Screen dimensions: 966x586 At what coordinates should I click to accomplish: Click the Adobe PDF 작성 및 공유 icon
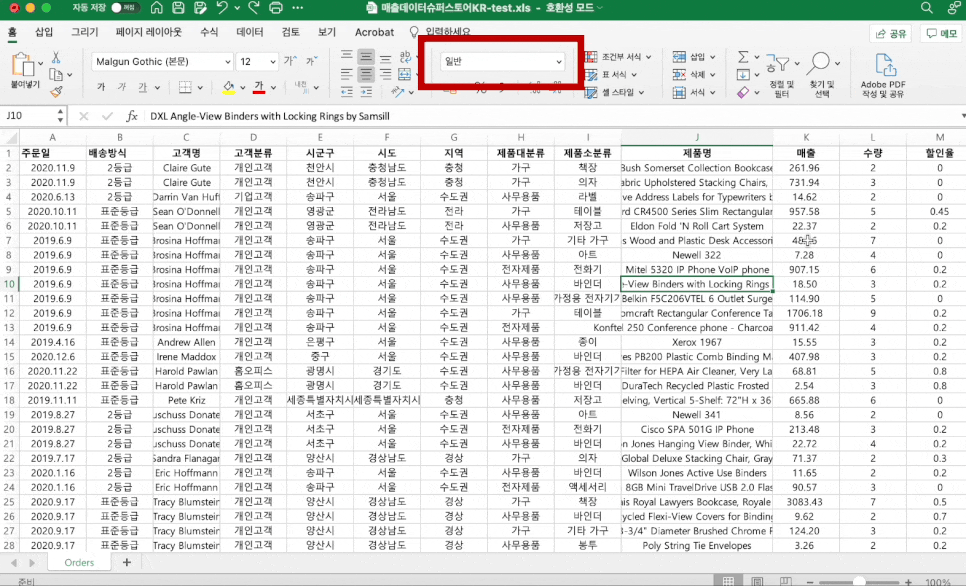pyautogui.click(x=887, y=65)
